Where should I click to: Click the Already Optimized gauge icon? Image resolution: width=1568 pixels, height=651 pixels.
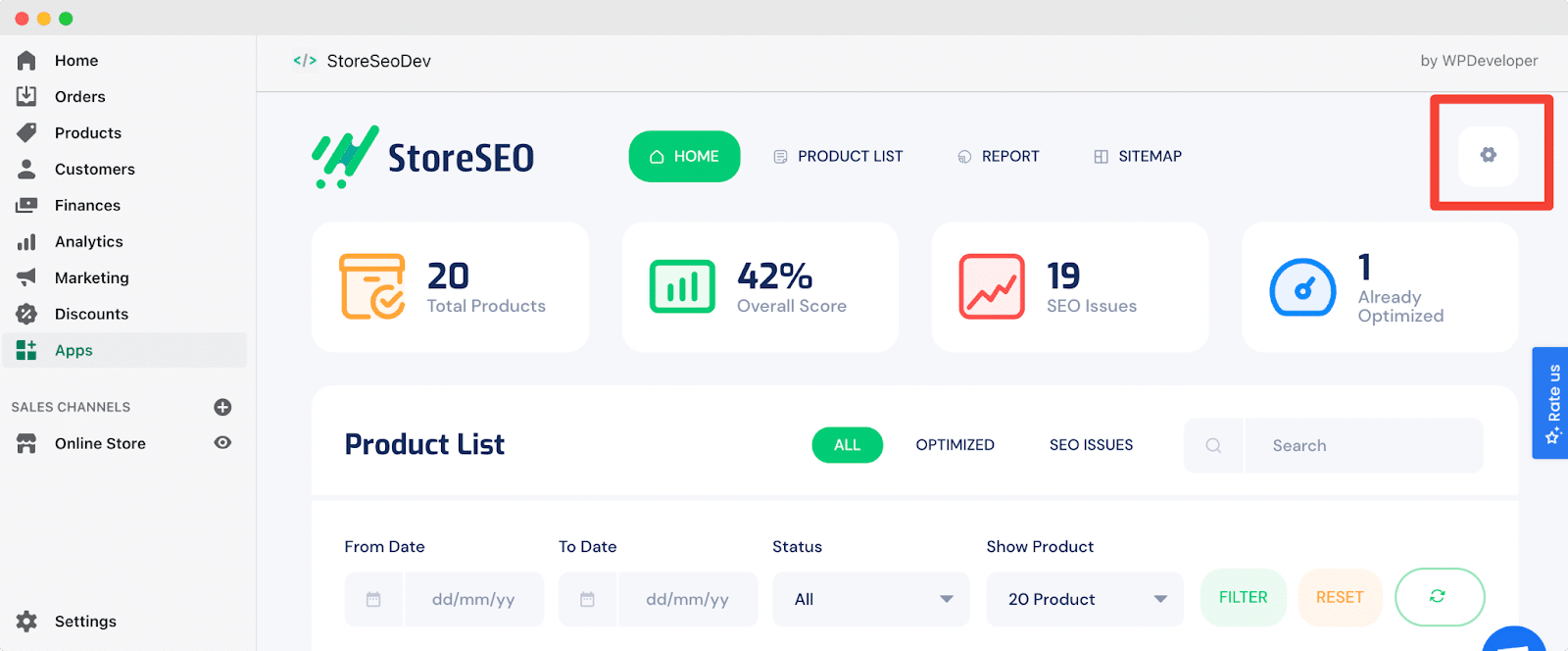[x=1302, y=287]
